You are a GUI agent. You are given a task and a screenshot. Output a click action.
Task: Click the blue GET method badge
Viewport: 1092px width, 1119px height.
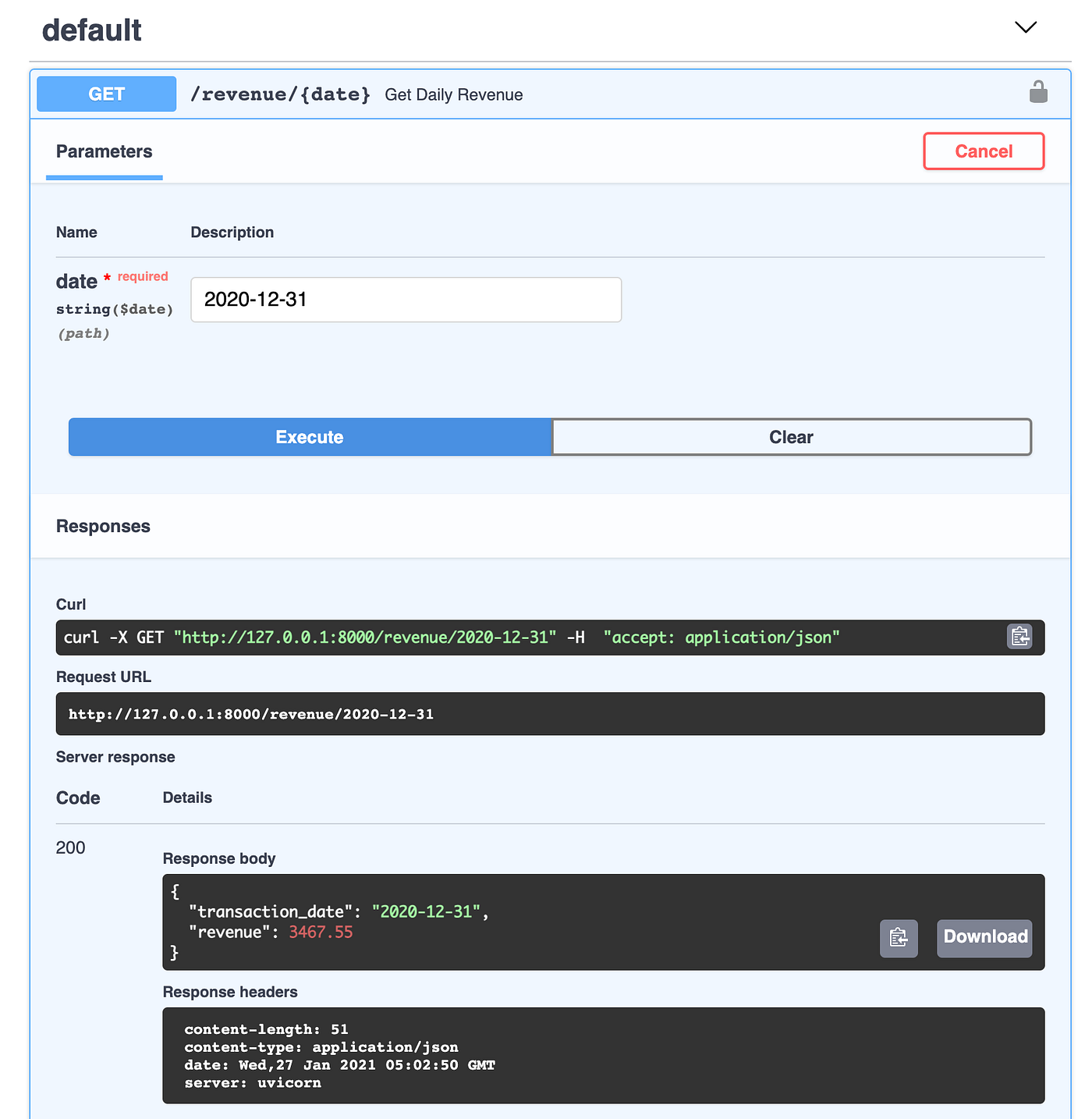pyautogui.click(x=106, y=94)
